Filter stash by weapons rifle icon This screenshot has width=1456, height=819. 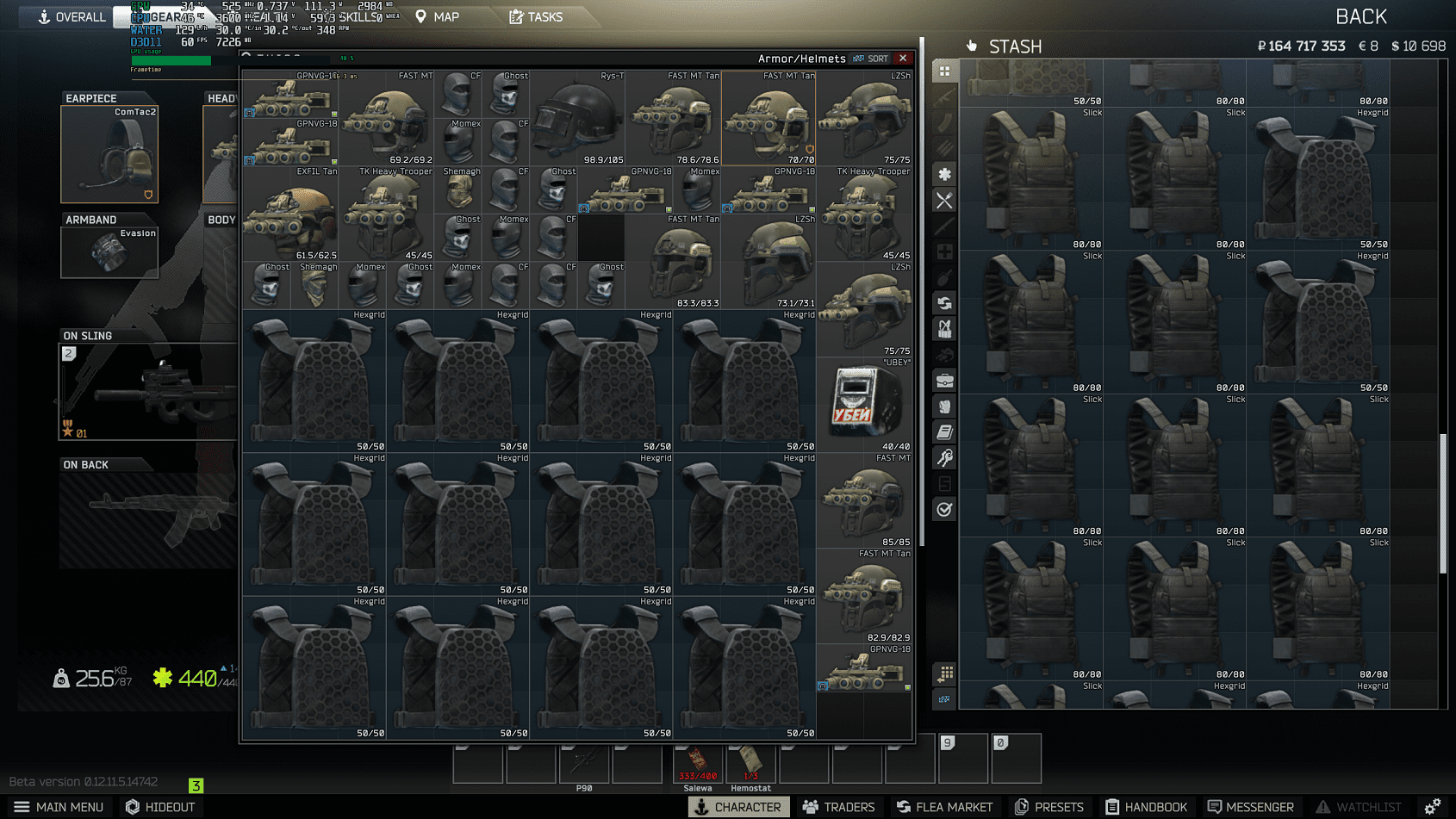pos(944,96)
